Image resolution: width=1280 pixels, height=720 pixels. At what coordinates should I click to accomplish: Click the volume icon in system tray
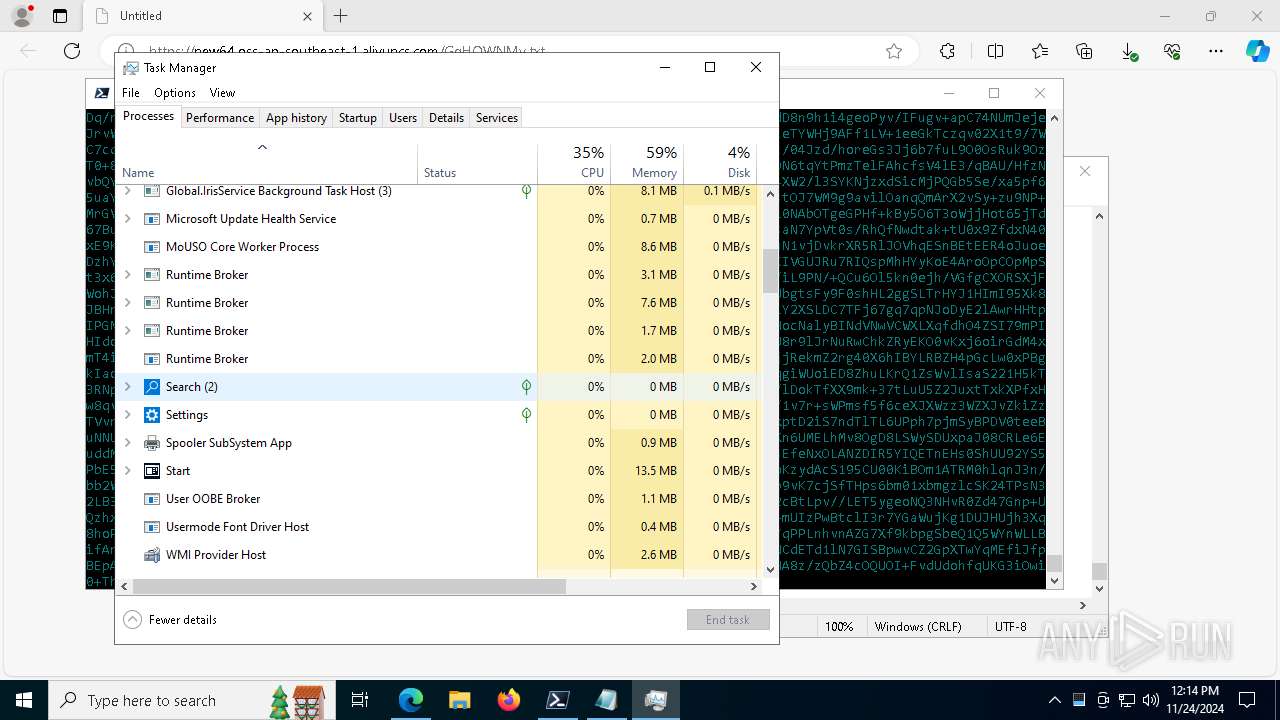1150,700
